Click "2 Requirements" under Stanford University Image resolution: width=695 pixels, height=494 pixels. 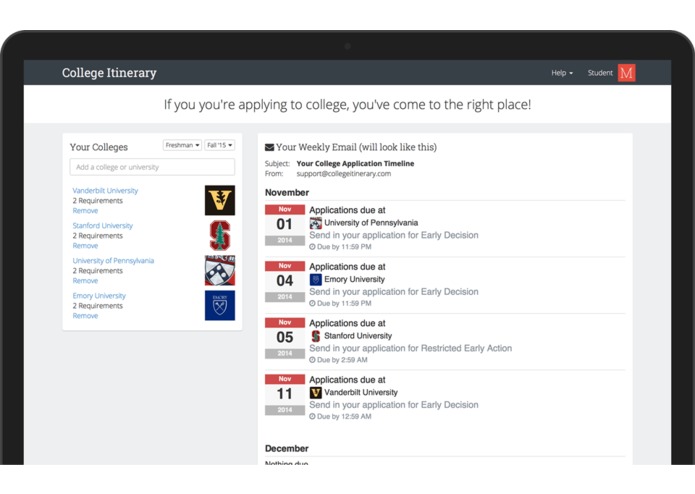pyautogui.click(x=98, y=236)
